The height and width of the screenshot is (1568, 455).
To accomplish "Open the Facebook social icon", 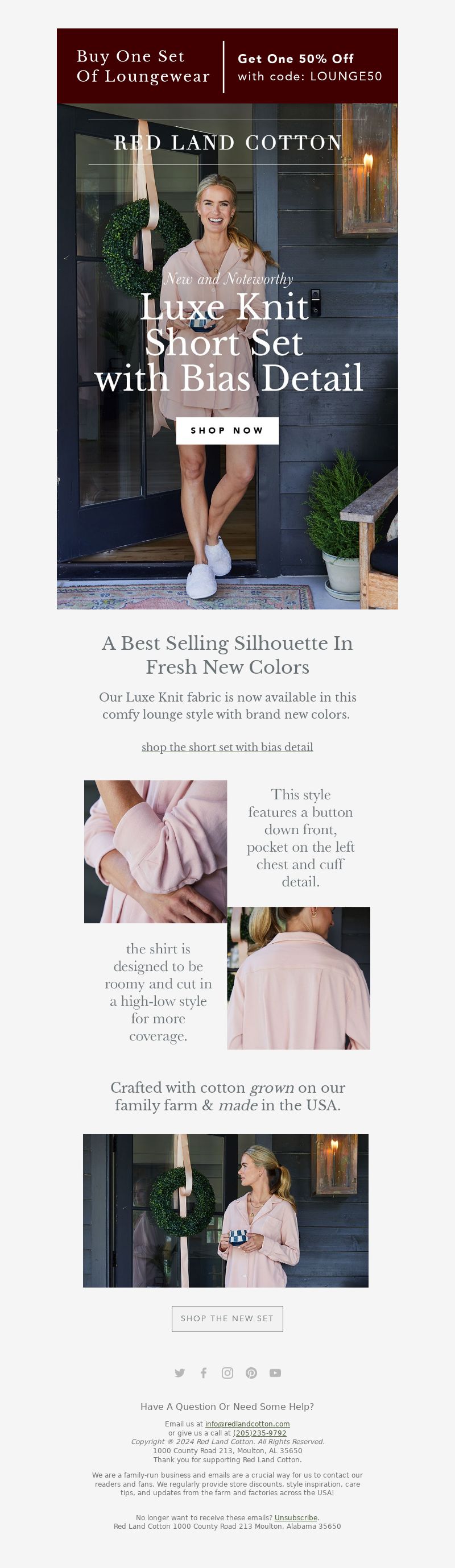I will point(204,1372).
